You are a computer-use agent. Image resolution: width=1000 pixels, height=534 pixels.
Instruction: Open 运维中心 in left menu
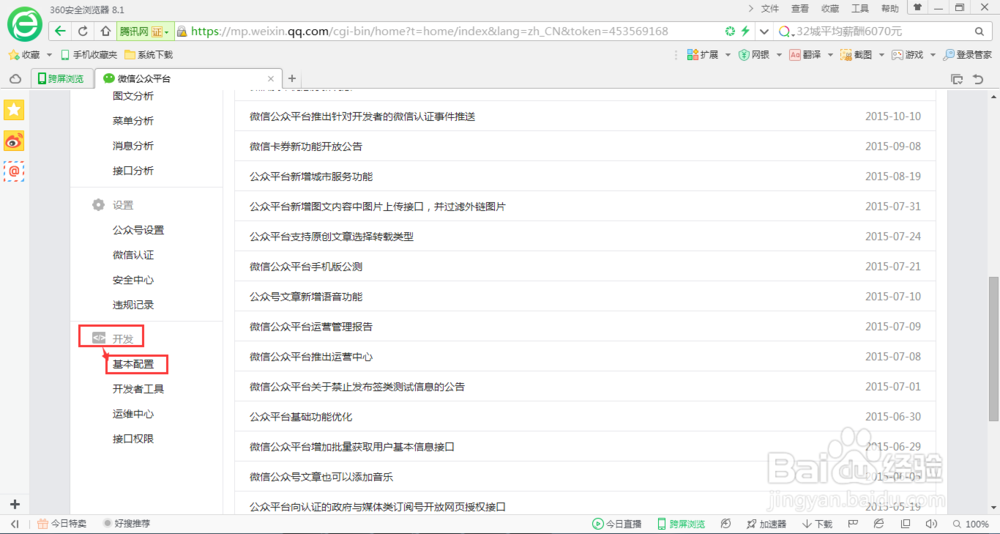(133, 414)
